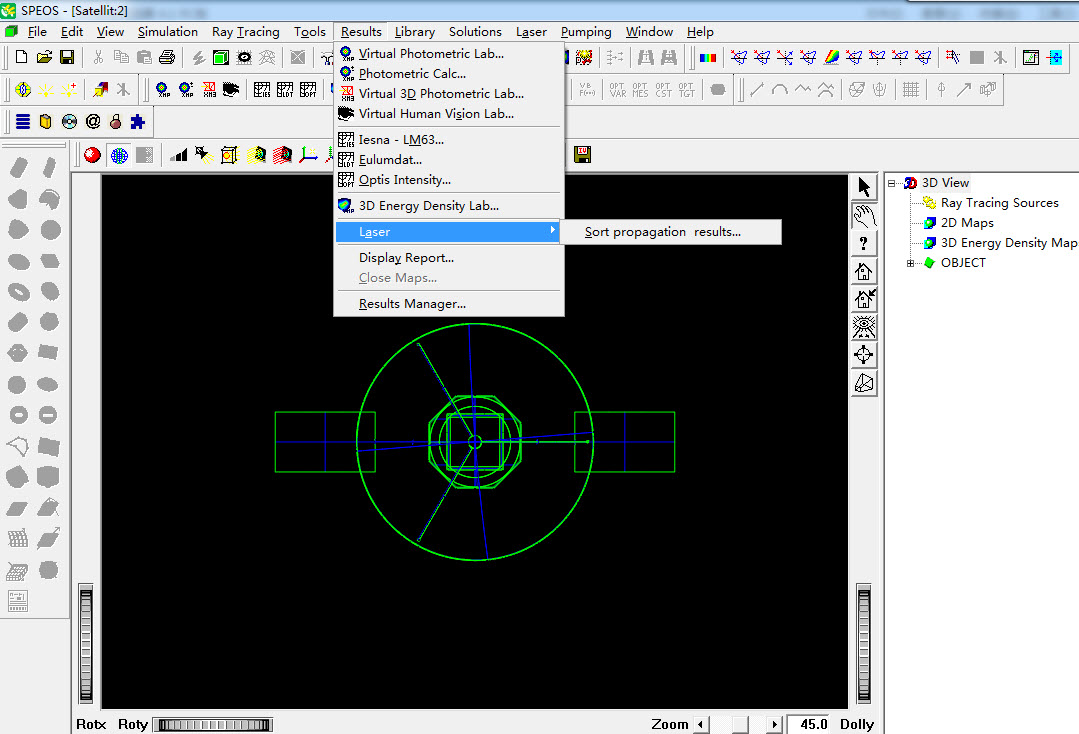
Task: Open the Pumping menu
Action: click(x=586, y=32)
